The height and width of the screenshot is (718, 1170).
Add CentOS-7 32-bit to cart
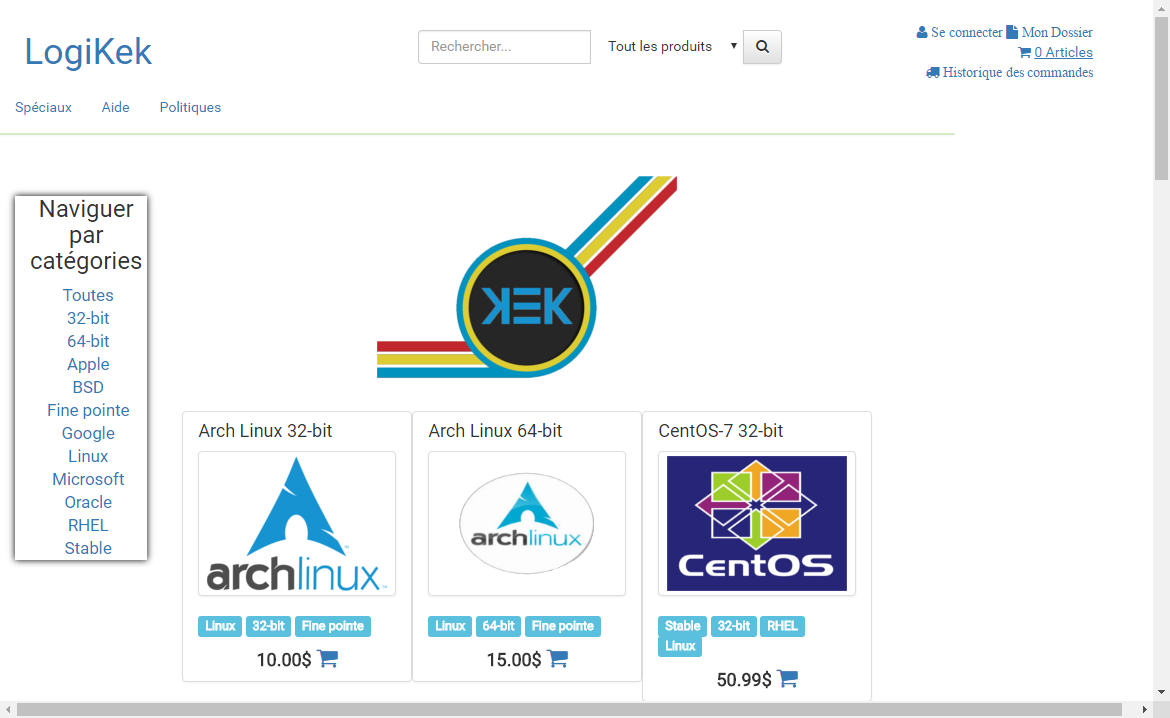coord(787,678)
